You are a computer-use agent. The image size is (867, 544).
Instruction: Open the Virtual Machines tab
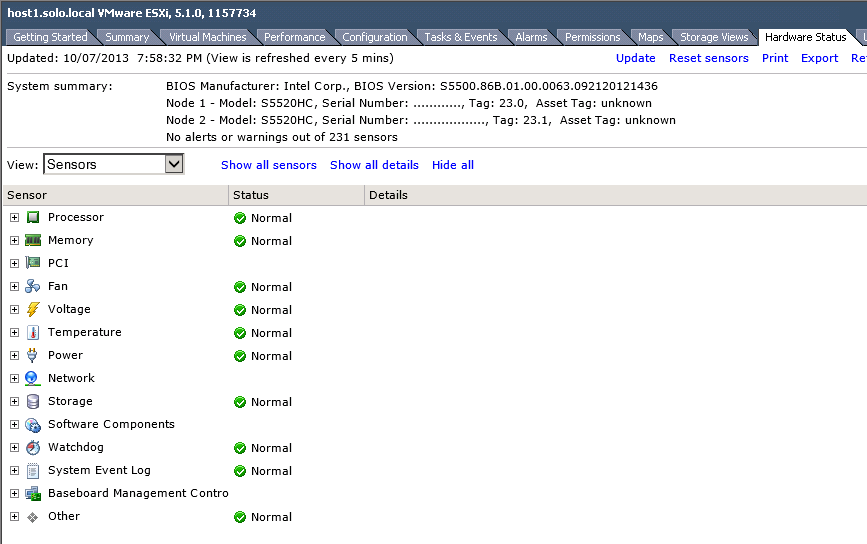pos(207,37)
